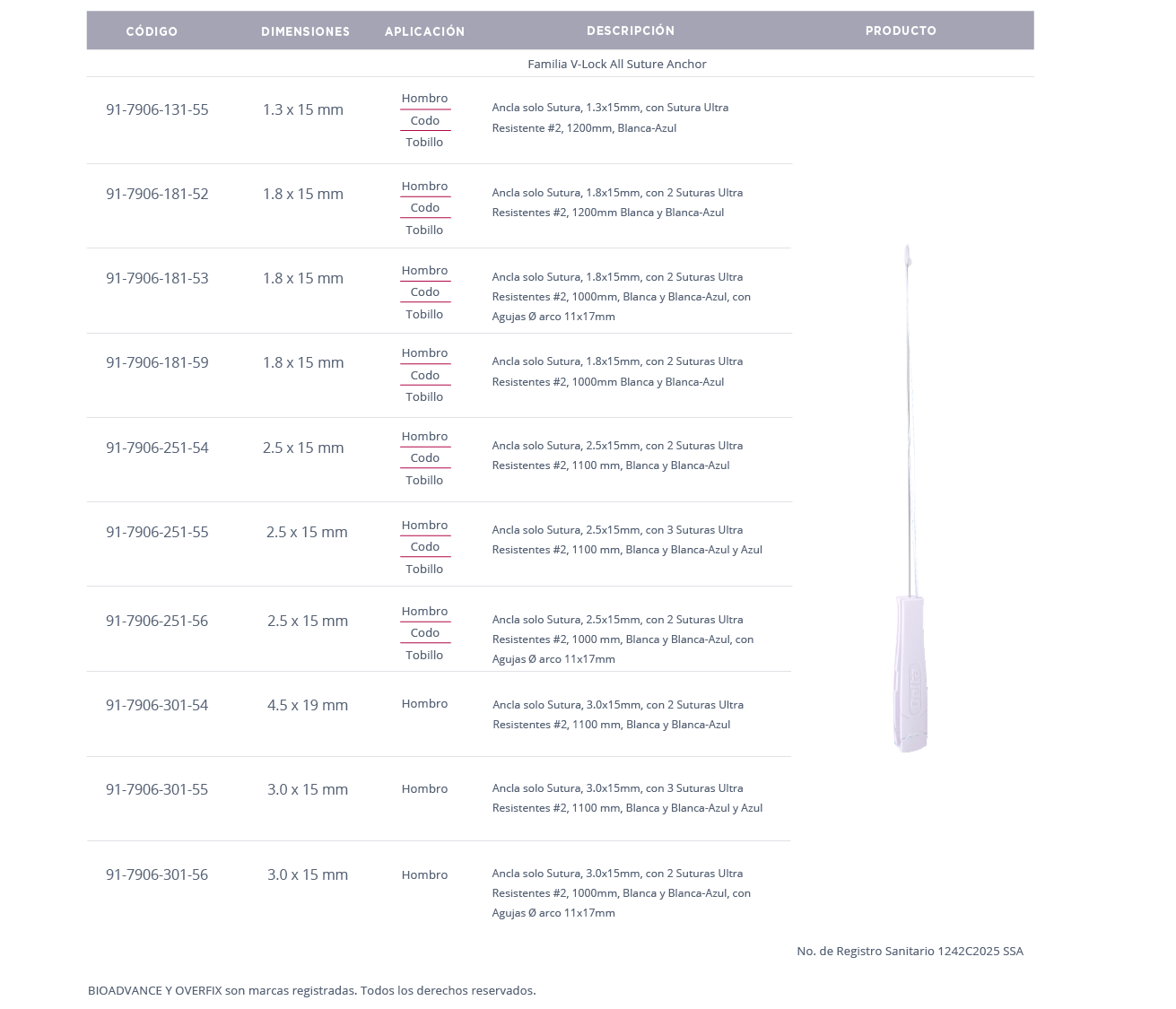The height and width of the screenshot is (1009, 1176).
Task: Select product code 91-7906-181-52
Action: [157, 194]
